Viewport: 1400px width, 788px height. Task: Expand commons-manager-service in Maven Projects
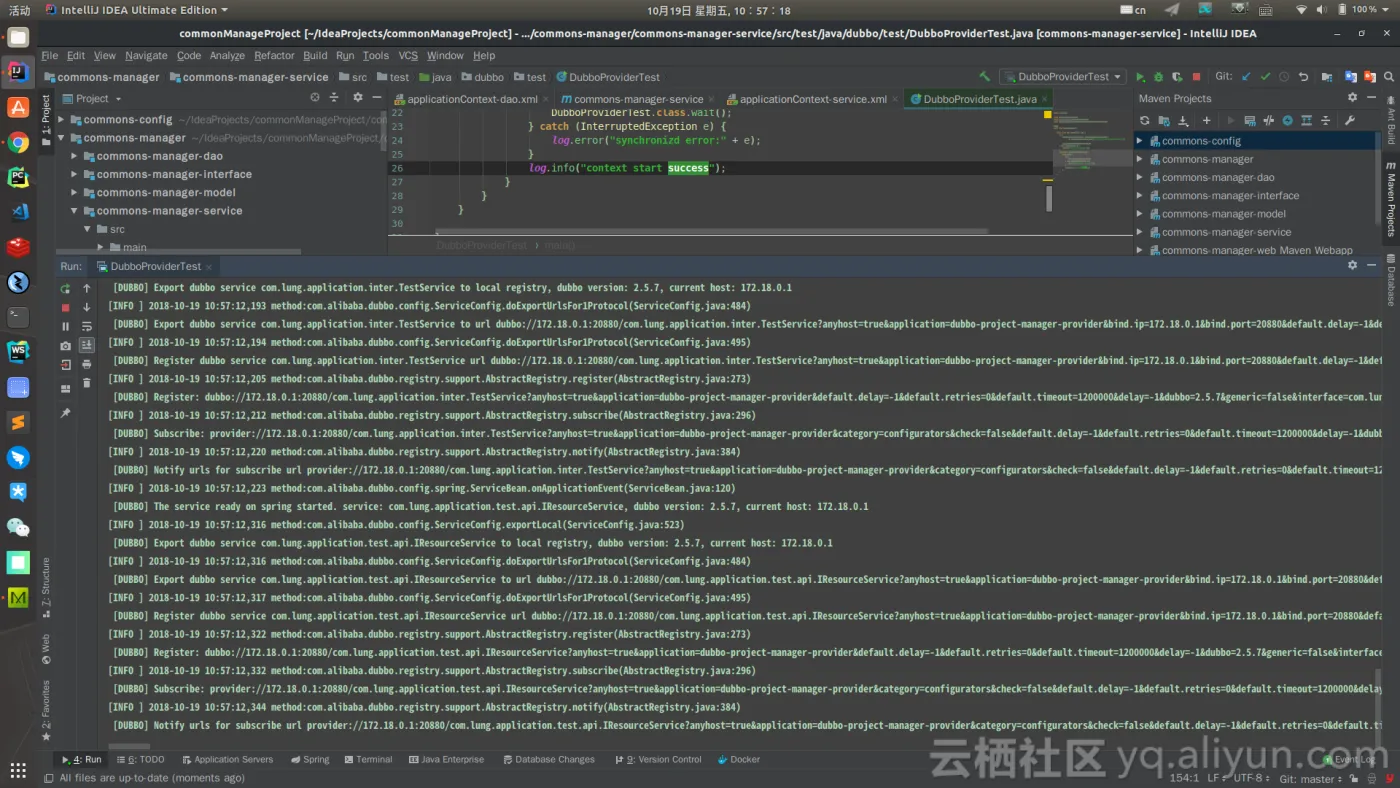[x=1139, y=232]
